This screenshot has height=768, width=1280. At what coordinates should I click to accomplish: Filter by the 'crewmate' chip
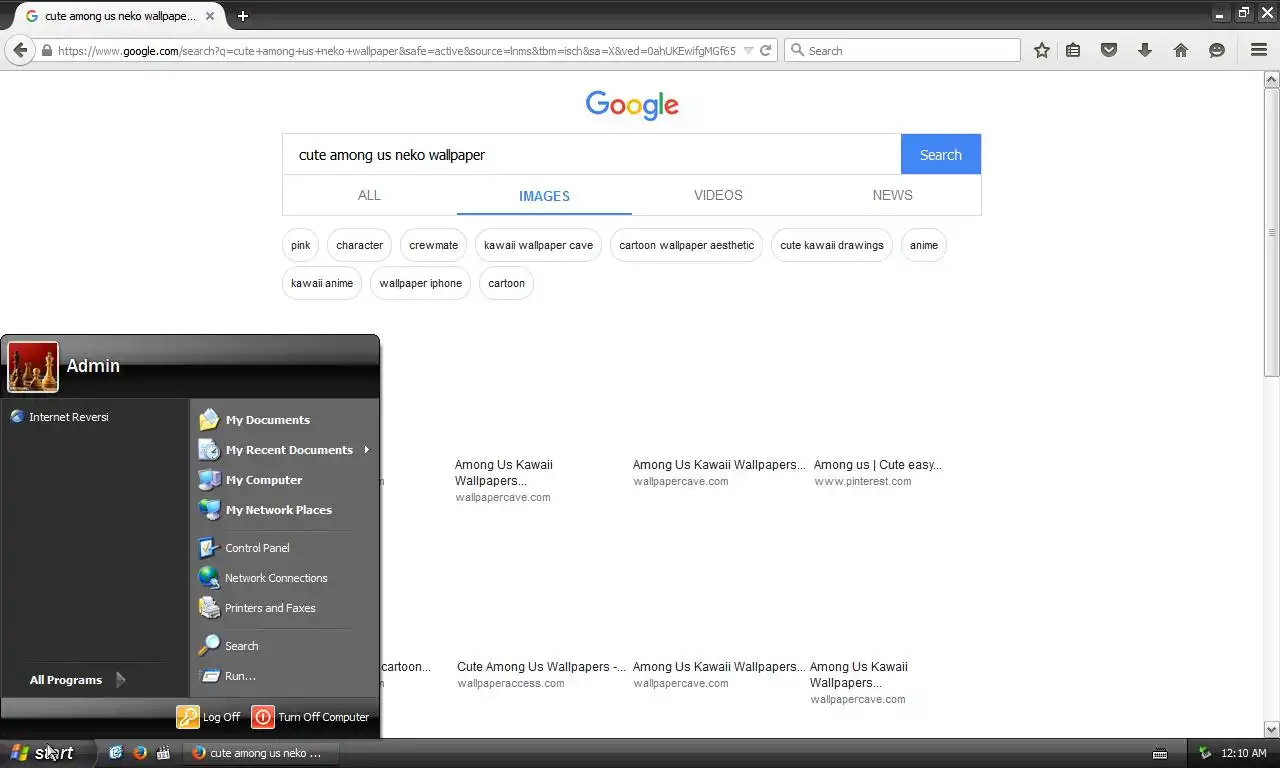[x=433, y=245]
